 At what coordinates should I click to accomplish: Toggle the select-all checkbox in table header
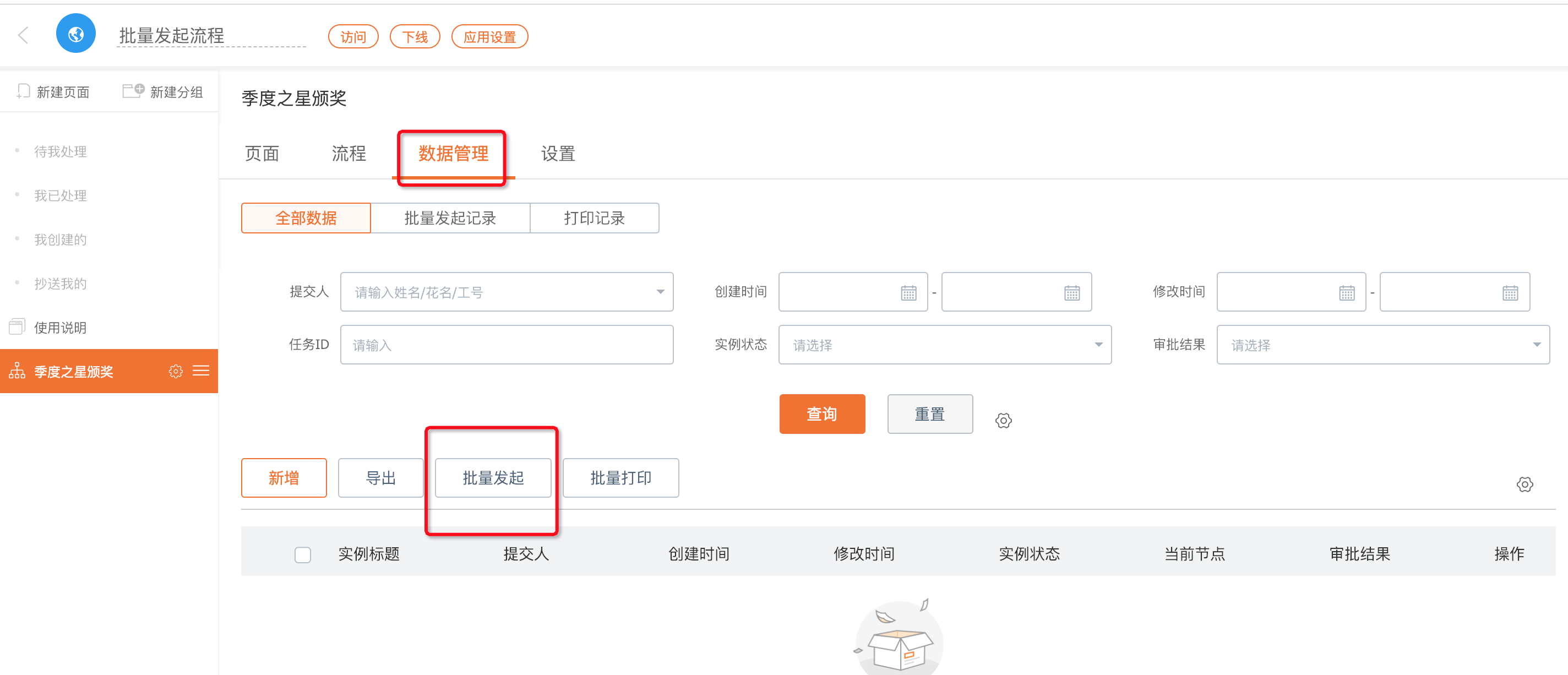[302, 554]
